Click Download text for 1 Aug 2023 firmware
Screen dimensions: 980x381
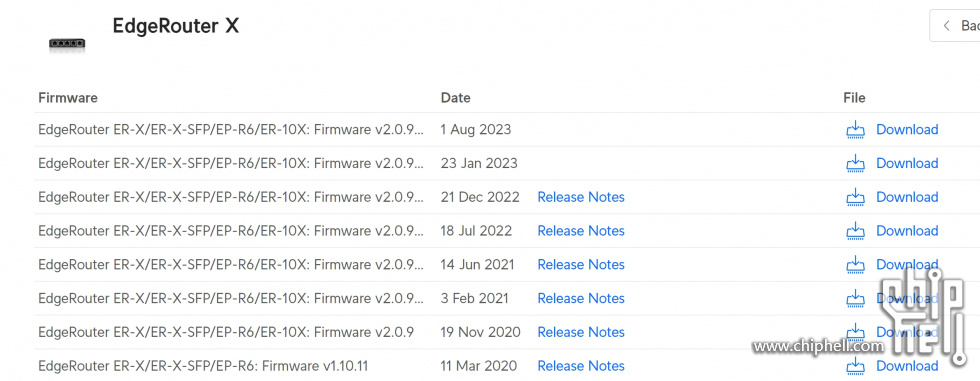click(907, 130)
